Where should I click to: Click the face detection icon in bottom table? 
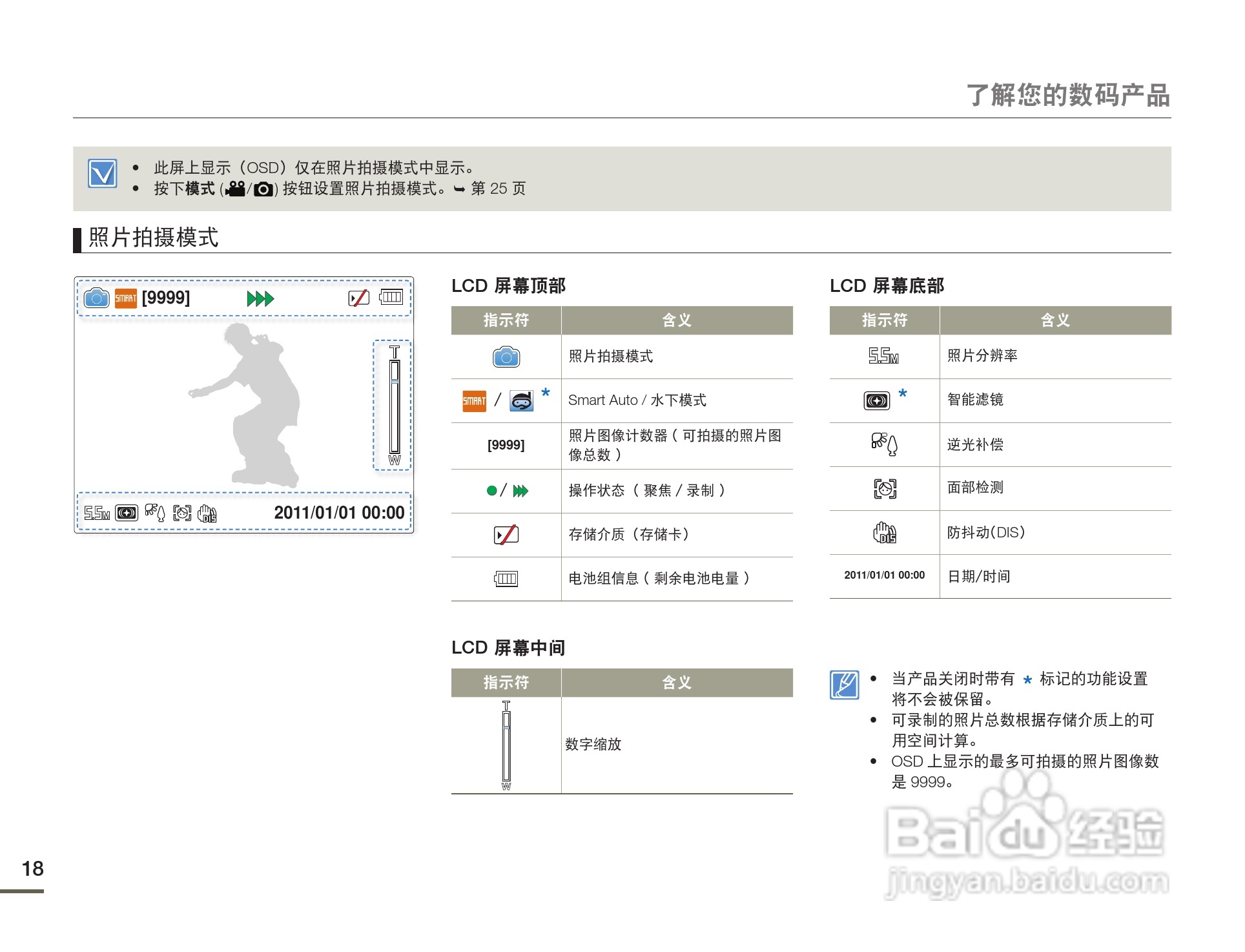[x=885, y=488]
